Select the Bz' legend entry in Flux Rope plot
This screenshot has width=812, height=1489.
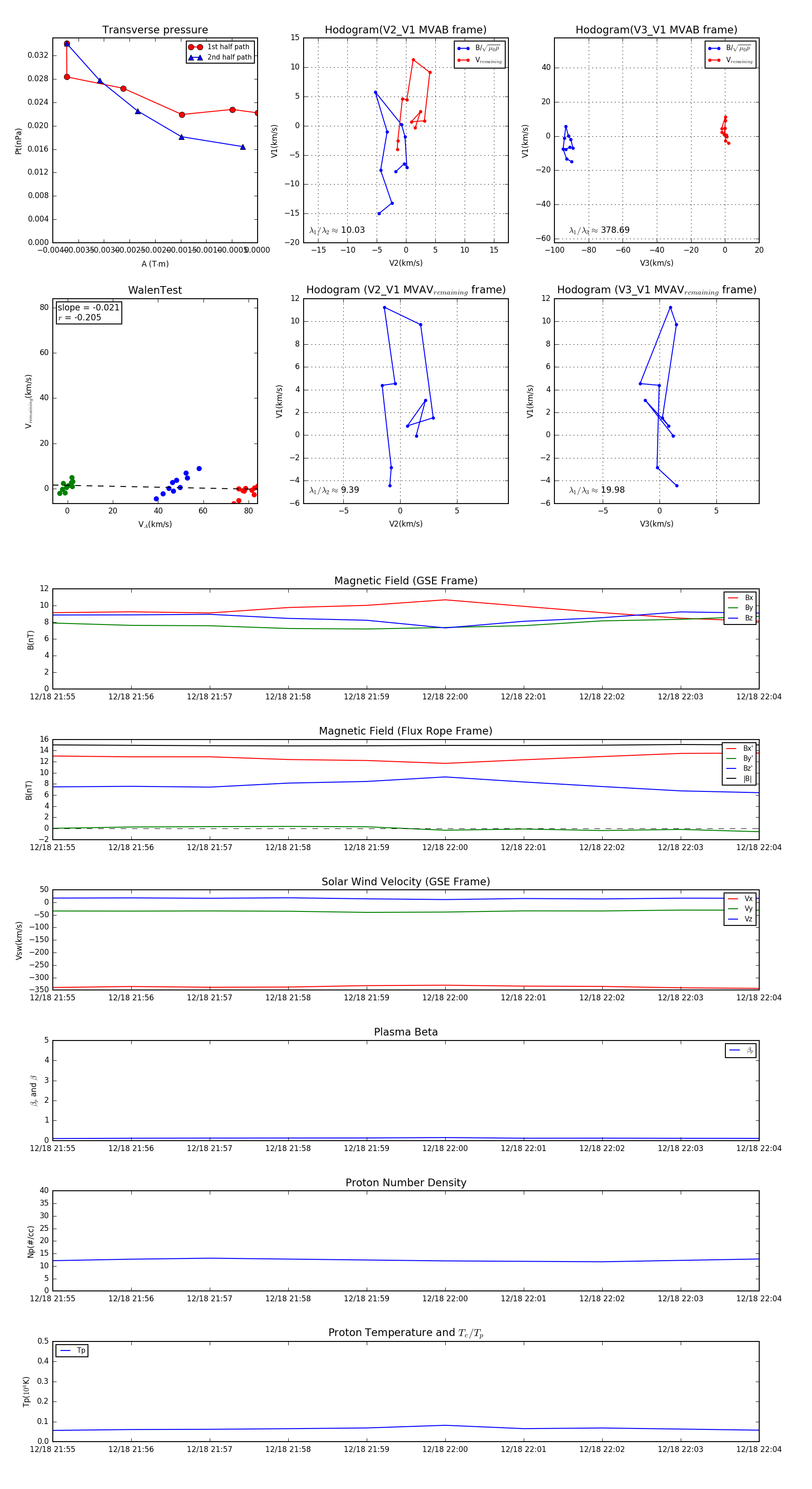(739, 768)
